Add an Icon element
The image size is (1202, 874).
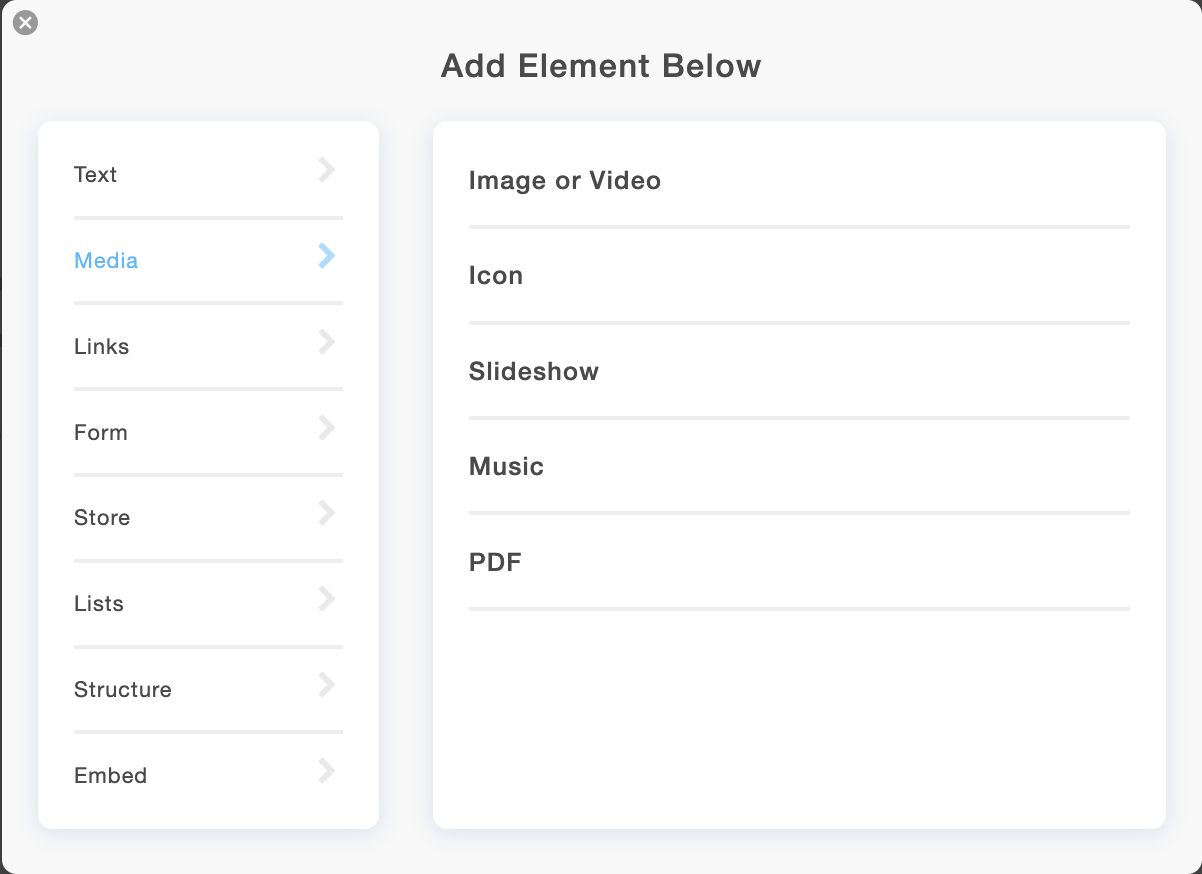click(x=496, y=276)
